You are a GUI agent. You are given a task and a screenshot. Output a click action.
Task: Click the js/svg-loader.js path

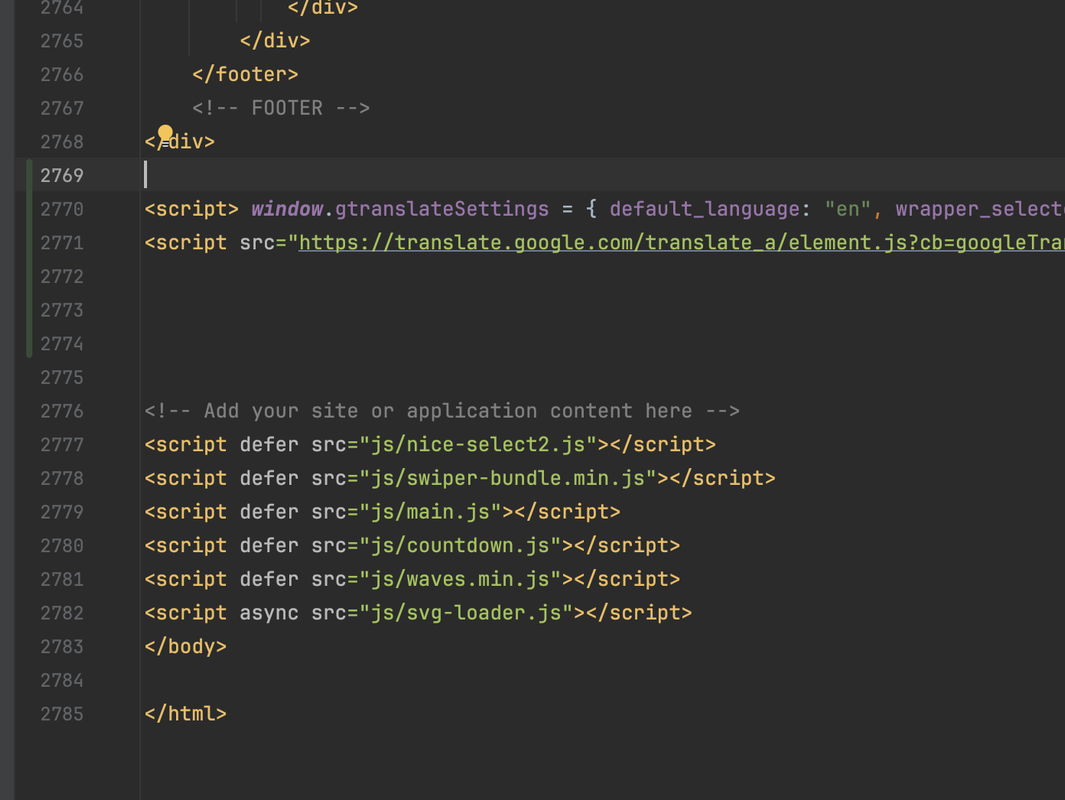(x=467, y=613)
